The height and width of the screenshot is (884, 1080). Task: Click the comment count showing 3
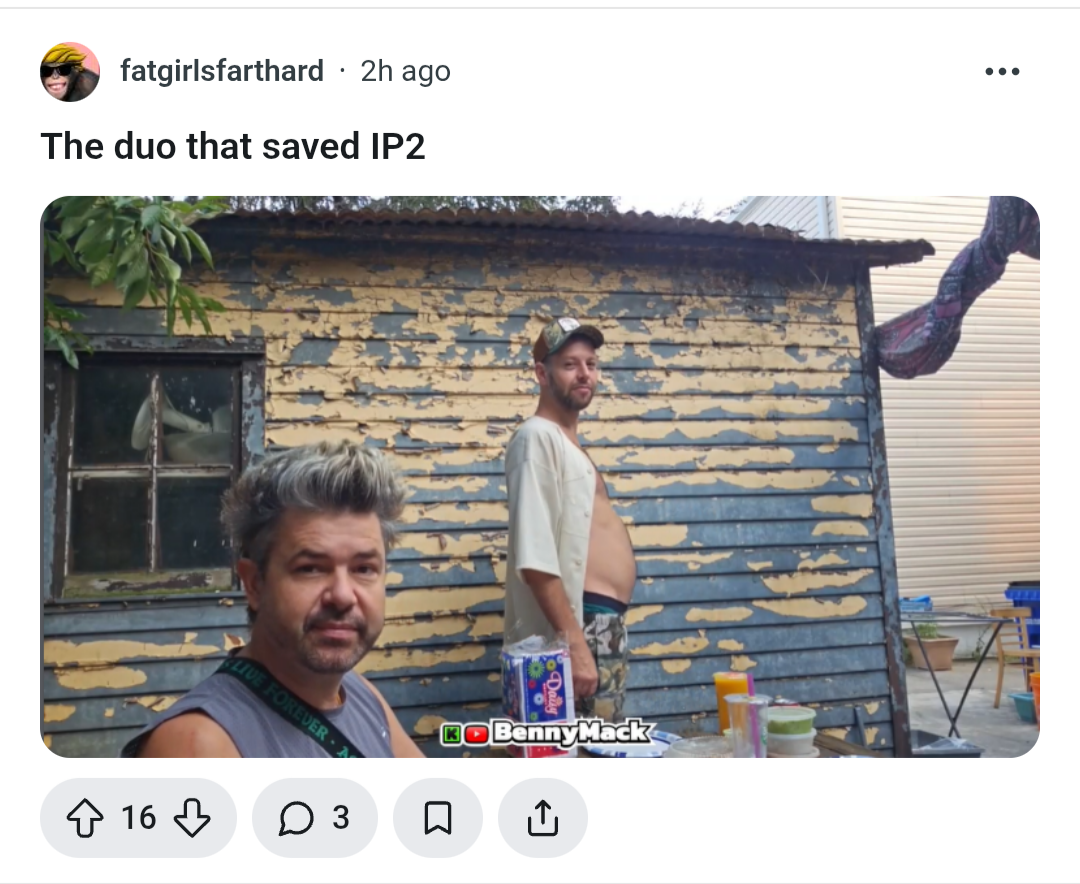pos(341,818)
